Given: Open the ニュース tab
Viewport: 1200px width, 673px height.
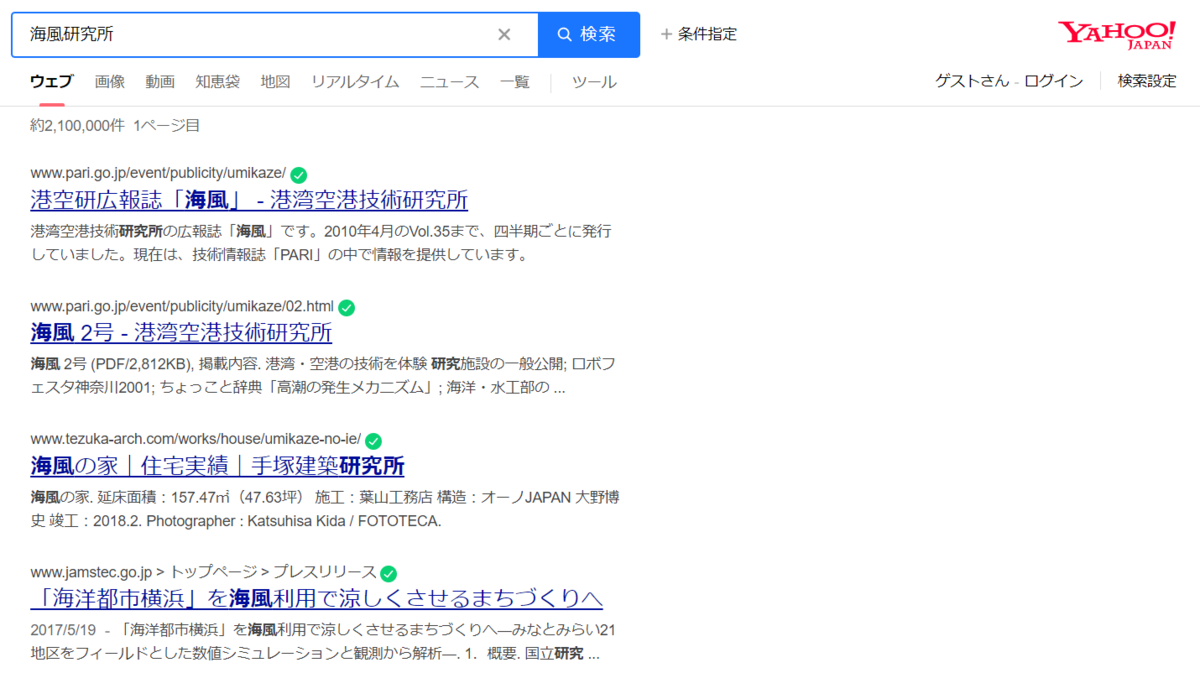Looking at the screenshot, I should click(450, 82).
